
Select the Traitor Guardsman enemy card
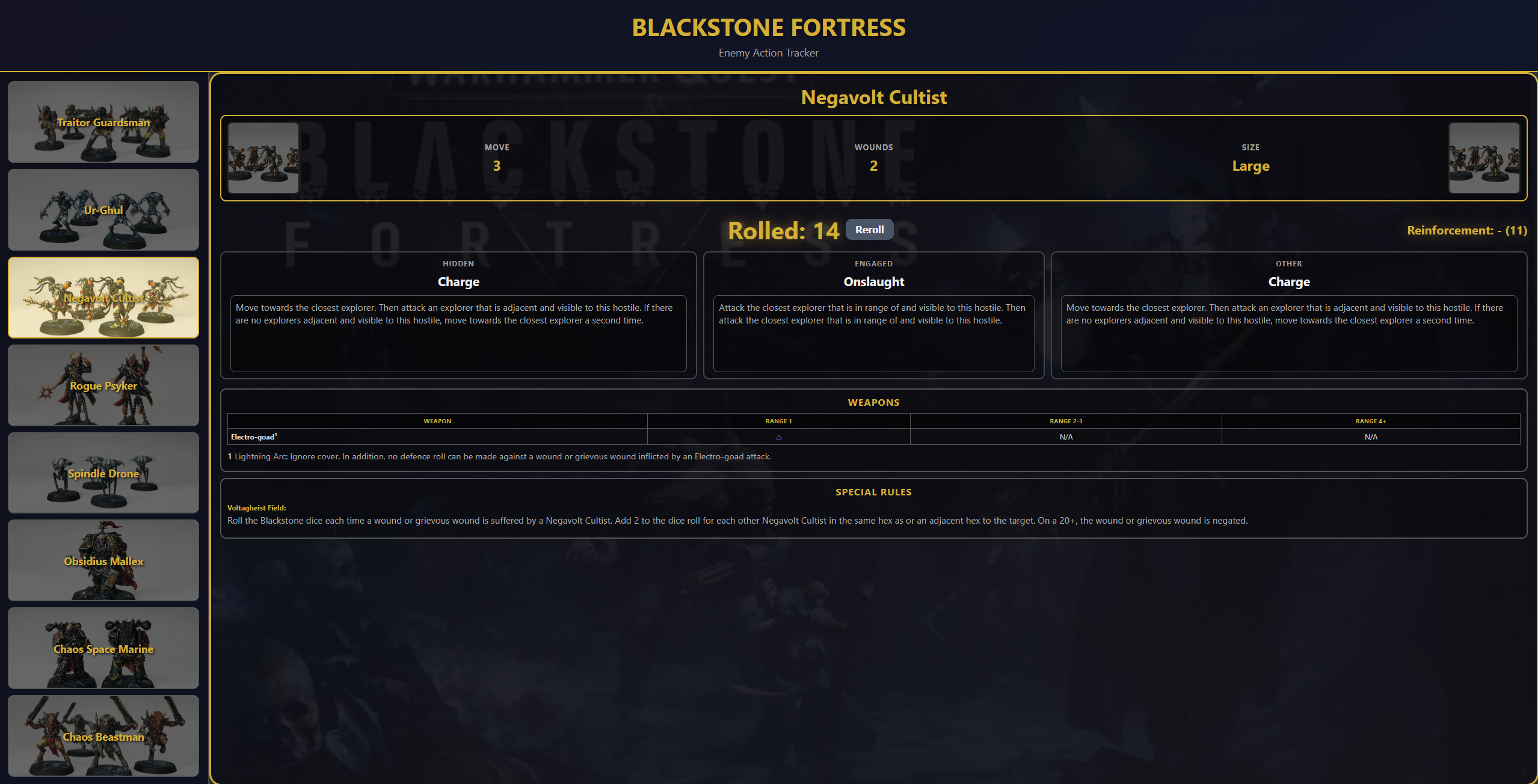[103, 122]
